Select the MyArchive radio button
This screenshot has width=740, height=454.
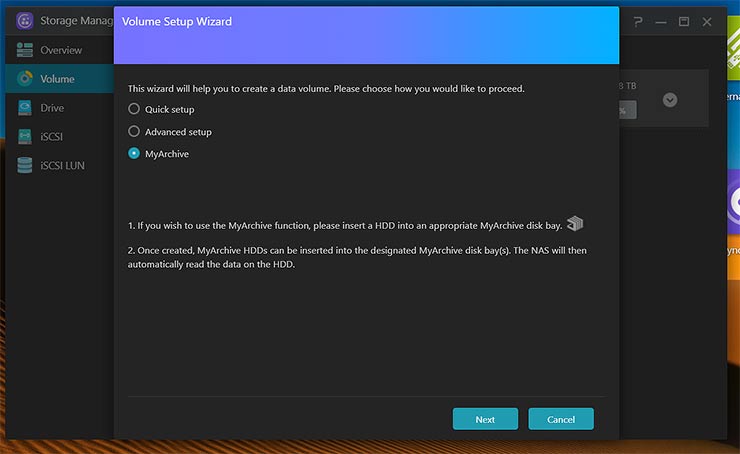point(134,154)
